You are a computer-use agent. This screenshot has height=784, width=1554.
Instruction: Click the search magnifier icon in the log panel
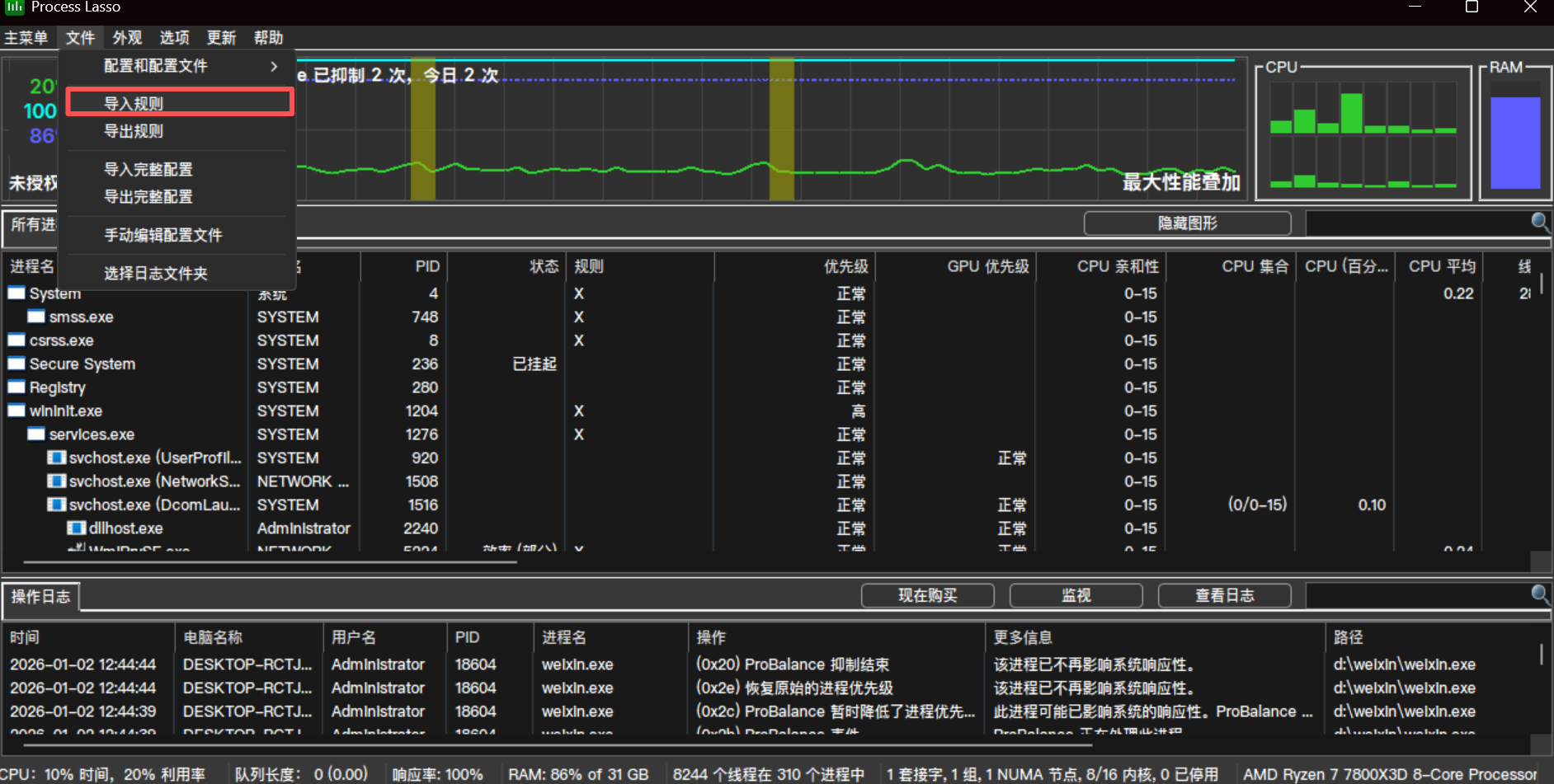pyautogui.click(x=1539, y=594)
